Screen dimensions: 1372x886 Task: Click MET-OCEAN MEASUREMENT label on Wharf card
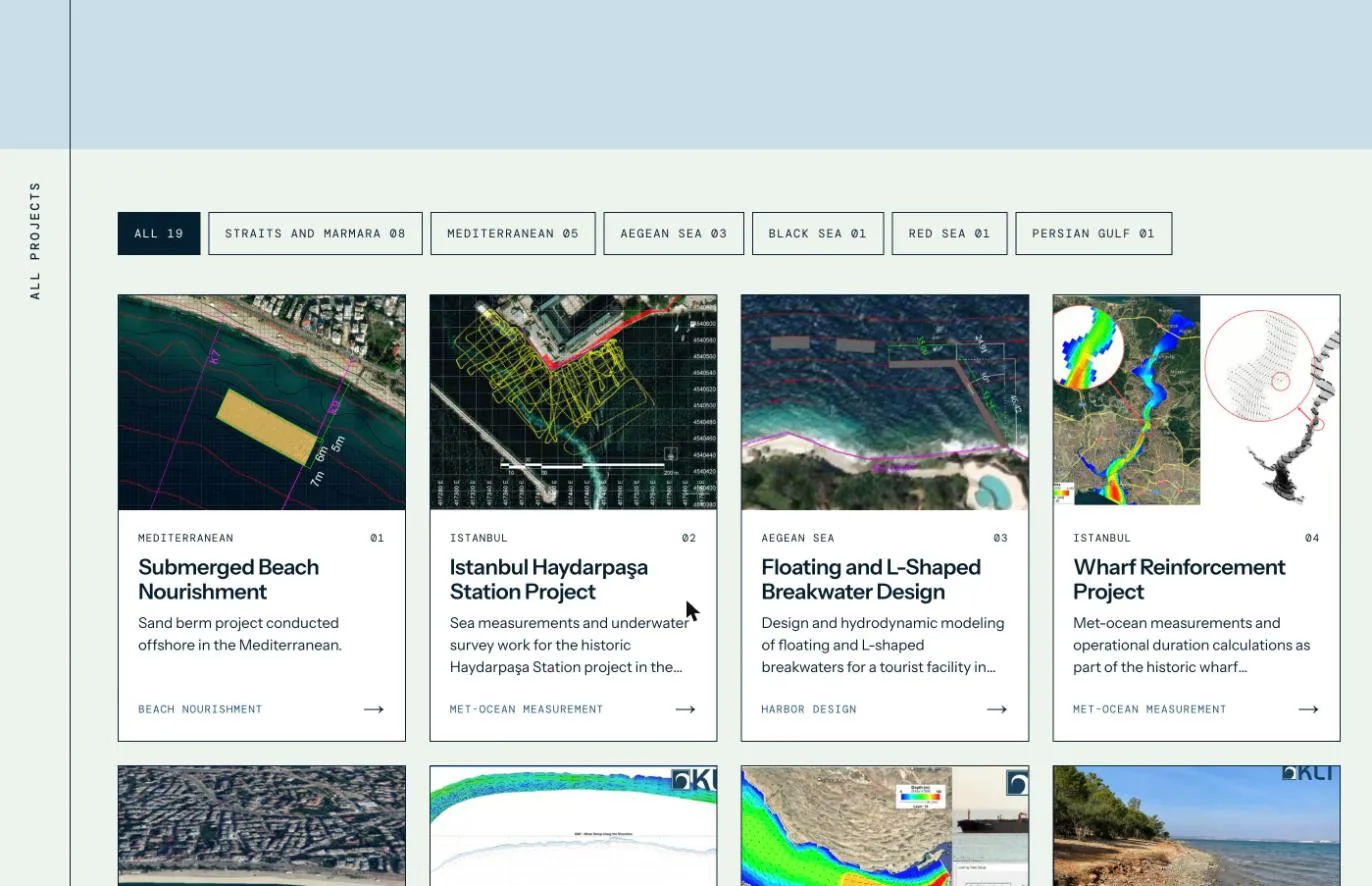pyautogui.click(x=1149, y=709)
